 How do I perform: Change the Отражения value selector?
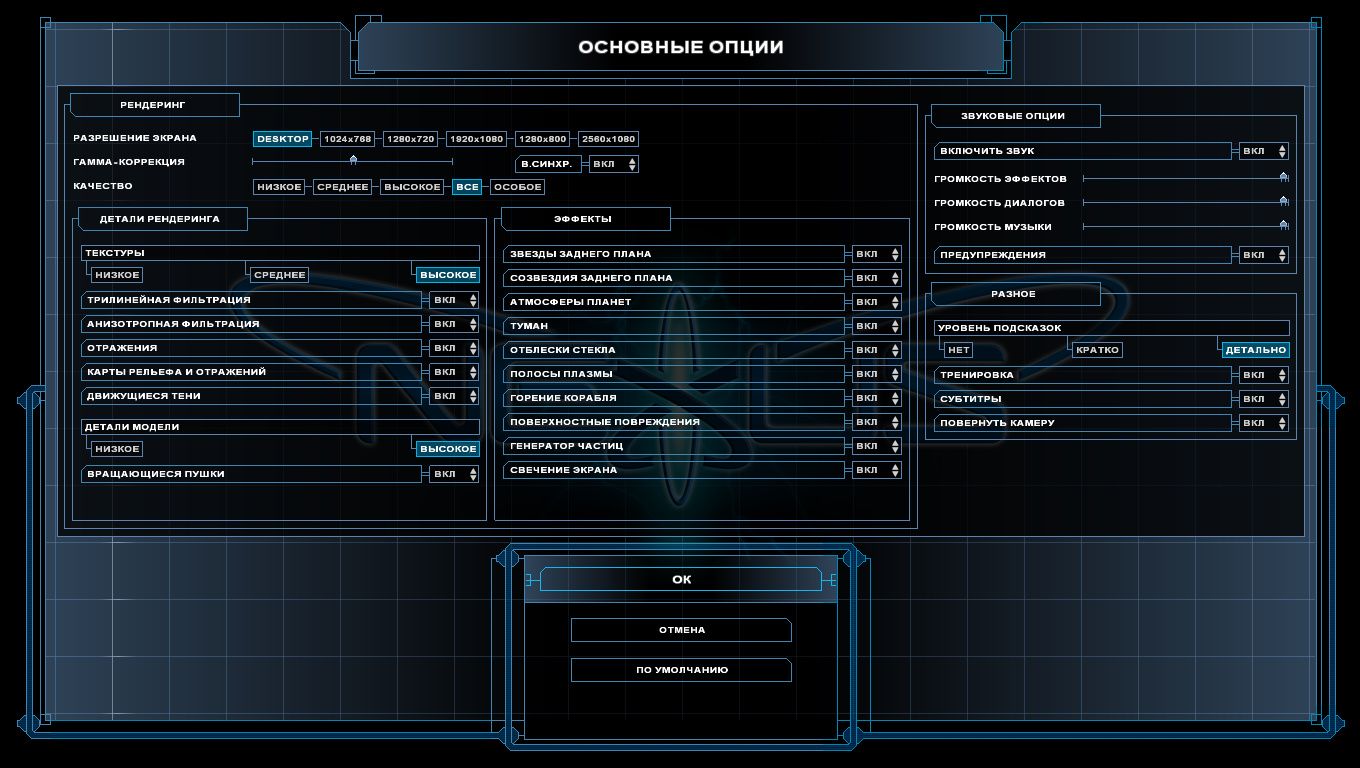[454, 348]
